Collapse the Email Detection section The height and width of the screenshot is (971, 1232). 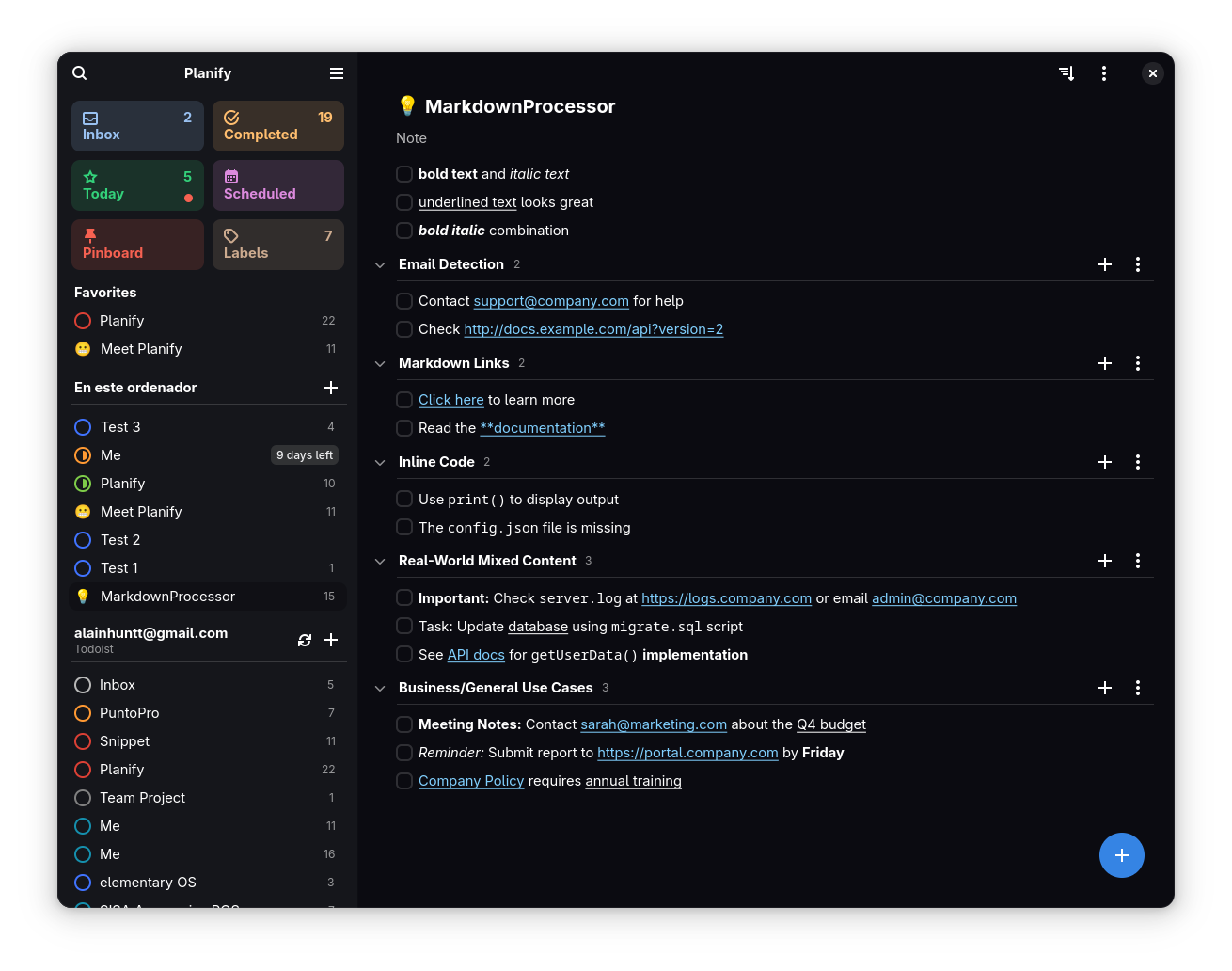pos(380,264)
